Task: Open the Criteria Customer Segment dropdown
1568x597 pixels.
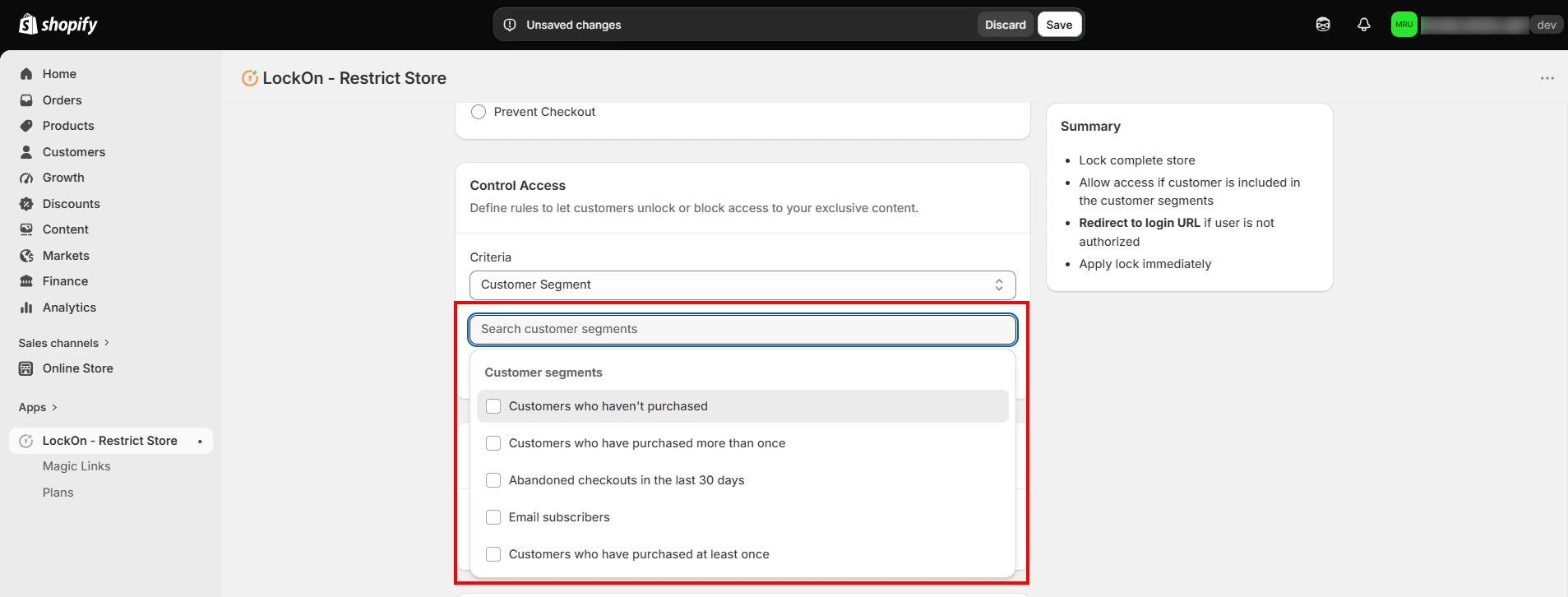Action: tap(742, 285)
